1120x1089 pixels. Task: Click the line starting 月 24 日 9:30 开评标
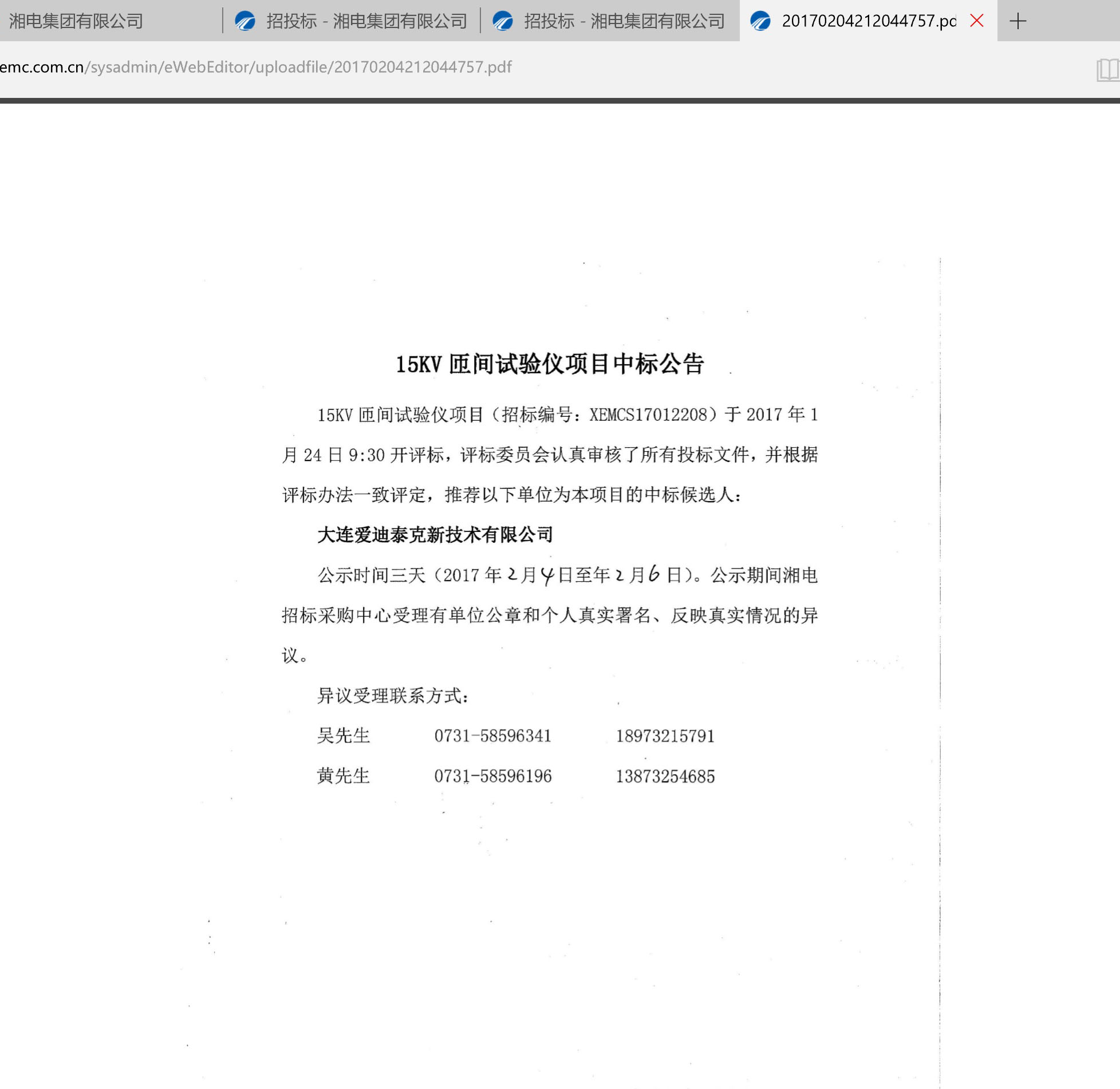click(550, 455)
